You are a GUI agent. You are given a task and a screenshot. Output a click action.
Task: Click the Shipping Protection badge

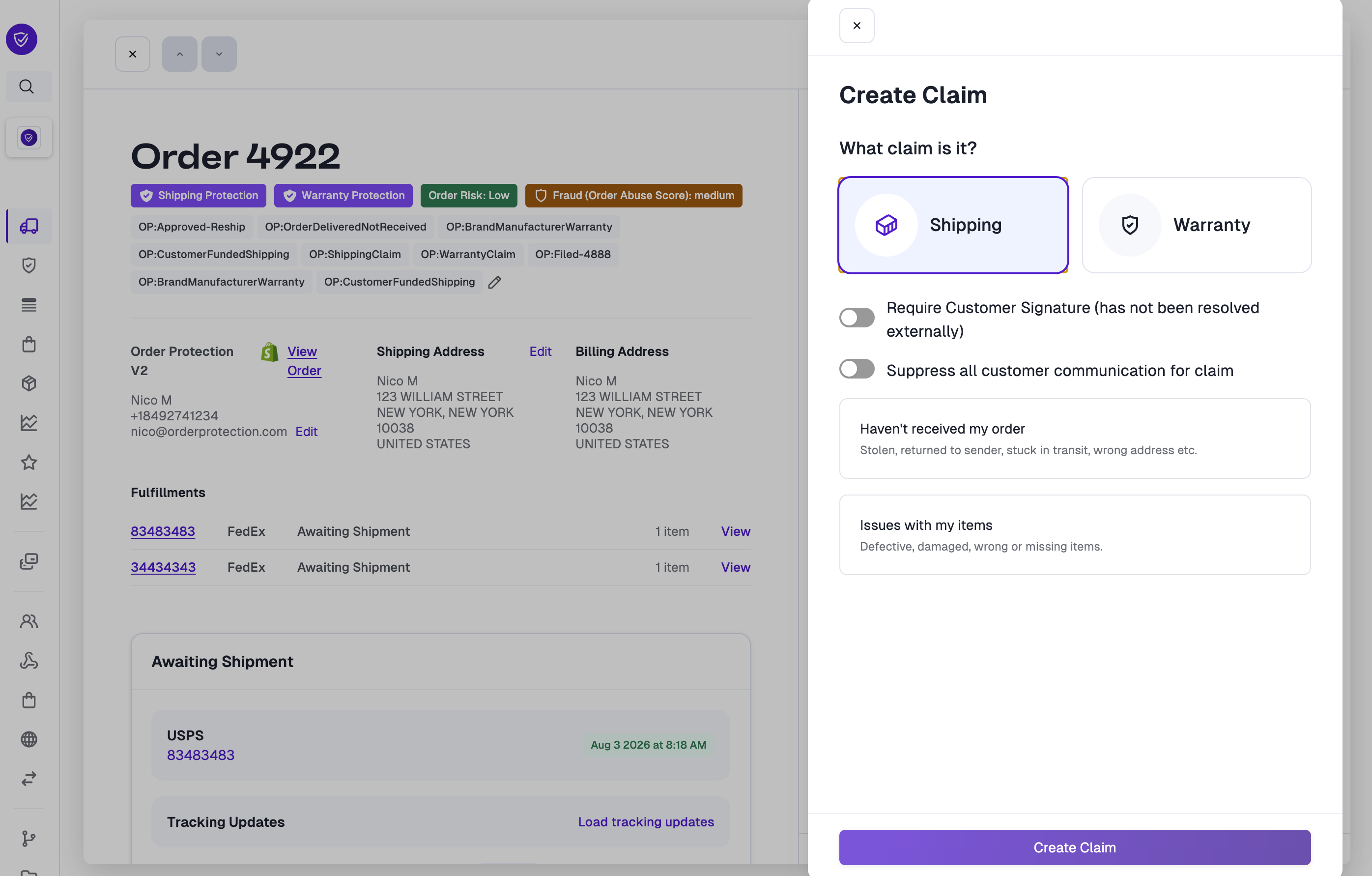198,196
